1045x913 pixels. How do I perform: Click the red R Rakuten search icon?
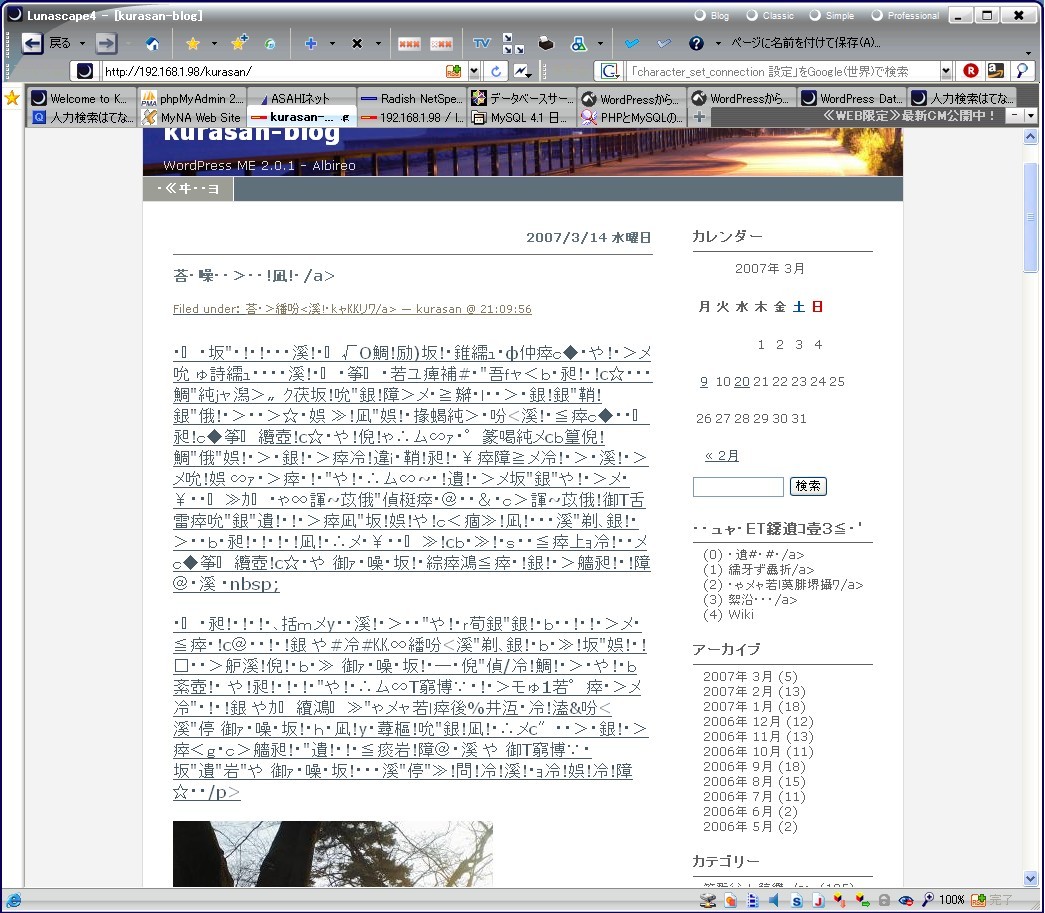point(971,71)
